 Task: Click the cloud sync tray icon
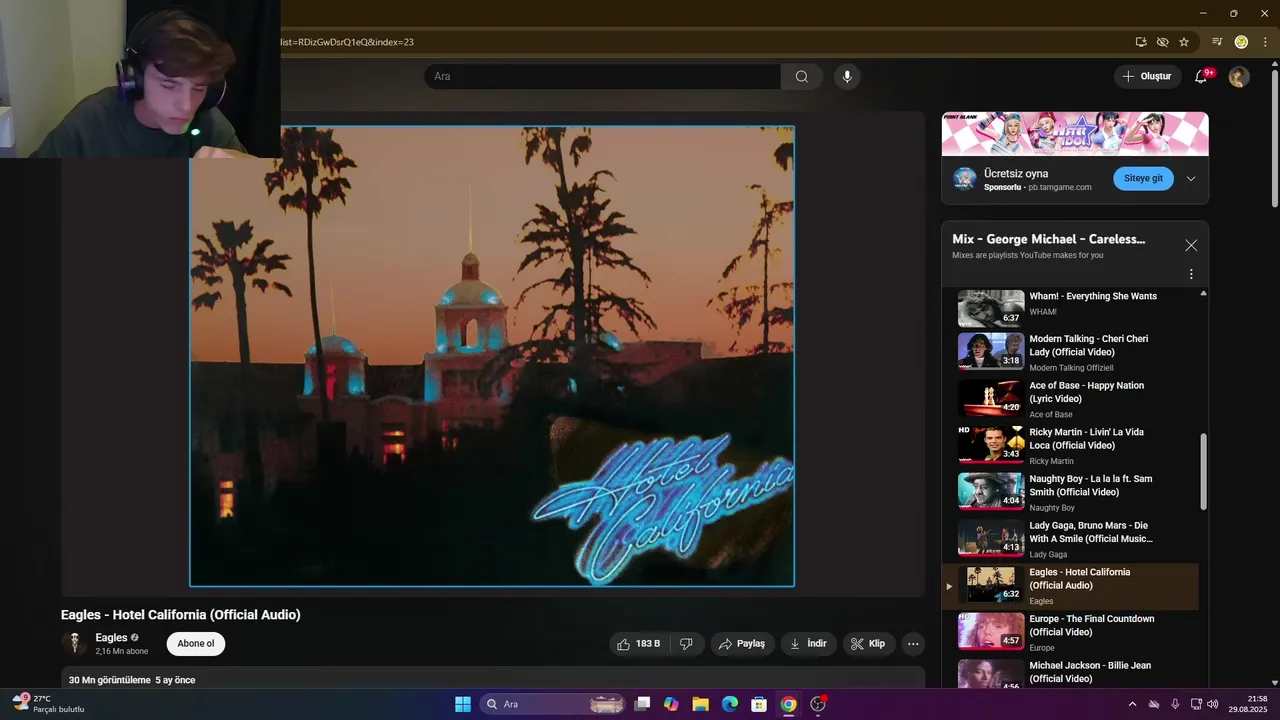pos(1154,704)
